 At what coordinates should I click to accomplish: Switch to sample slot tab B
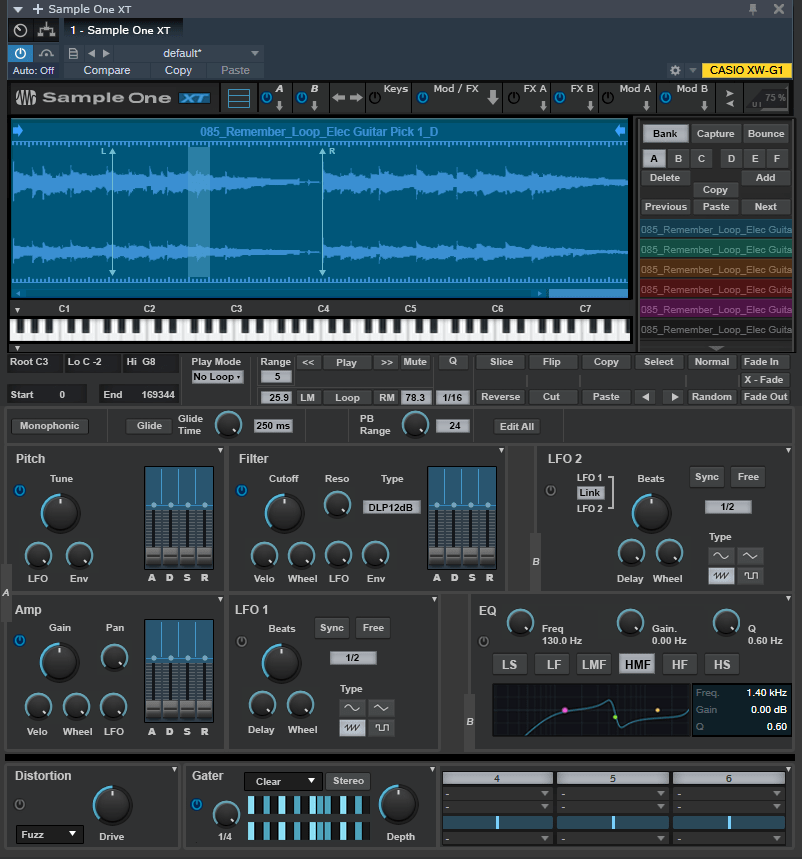pyautogui.click(x=678, y=158)
